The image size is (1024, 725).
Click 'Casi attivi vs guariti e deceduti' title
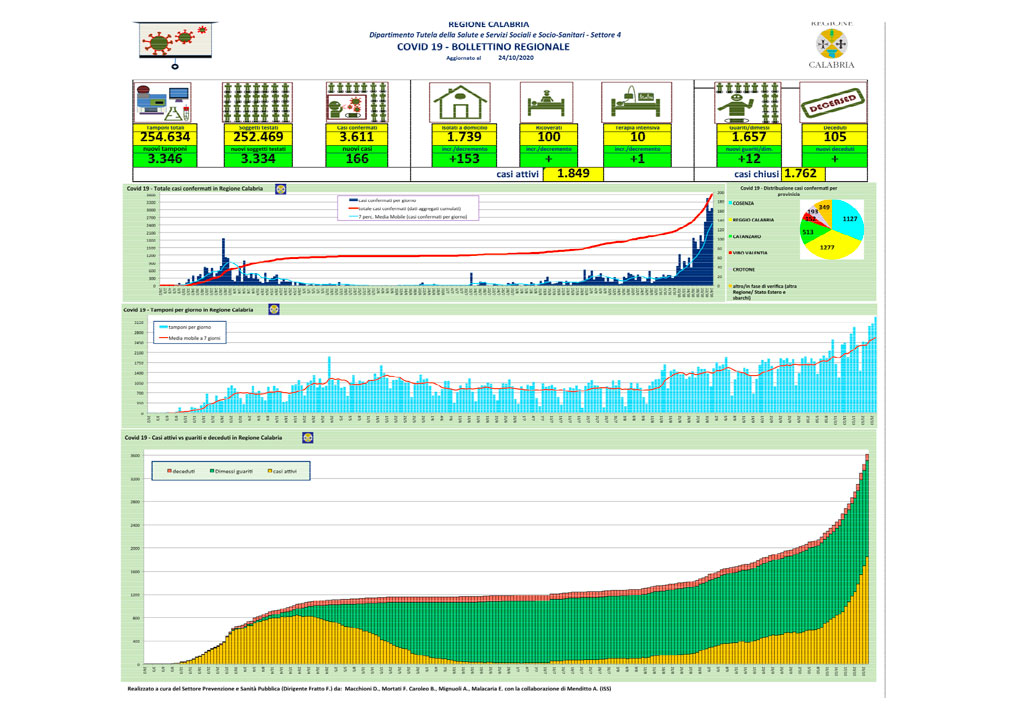pos(203,438)
